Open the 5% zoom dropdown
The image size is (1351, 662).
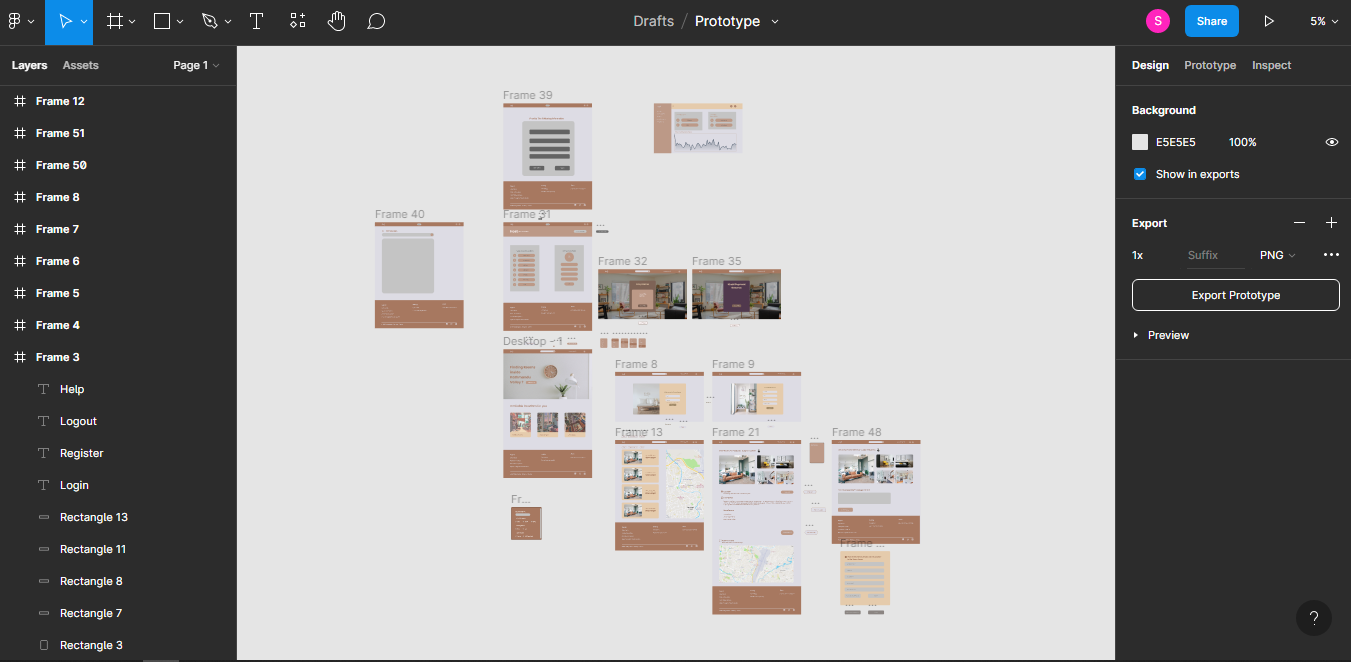1323,21
